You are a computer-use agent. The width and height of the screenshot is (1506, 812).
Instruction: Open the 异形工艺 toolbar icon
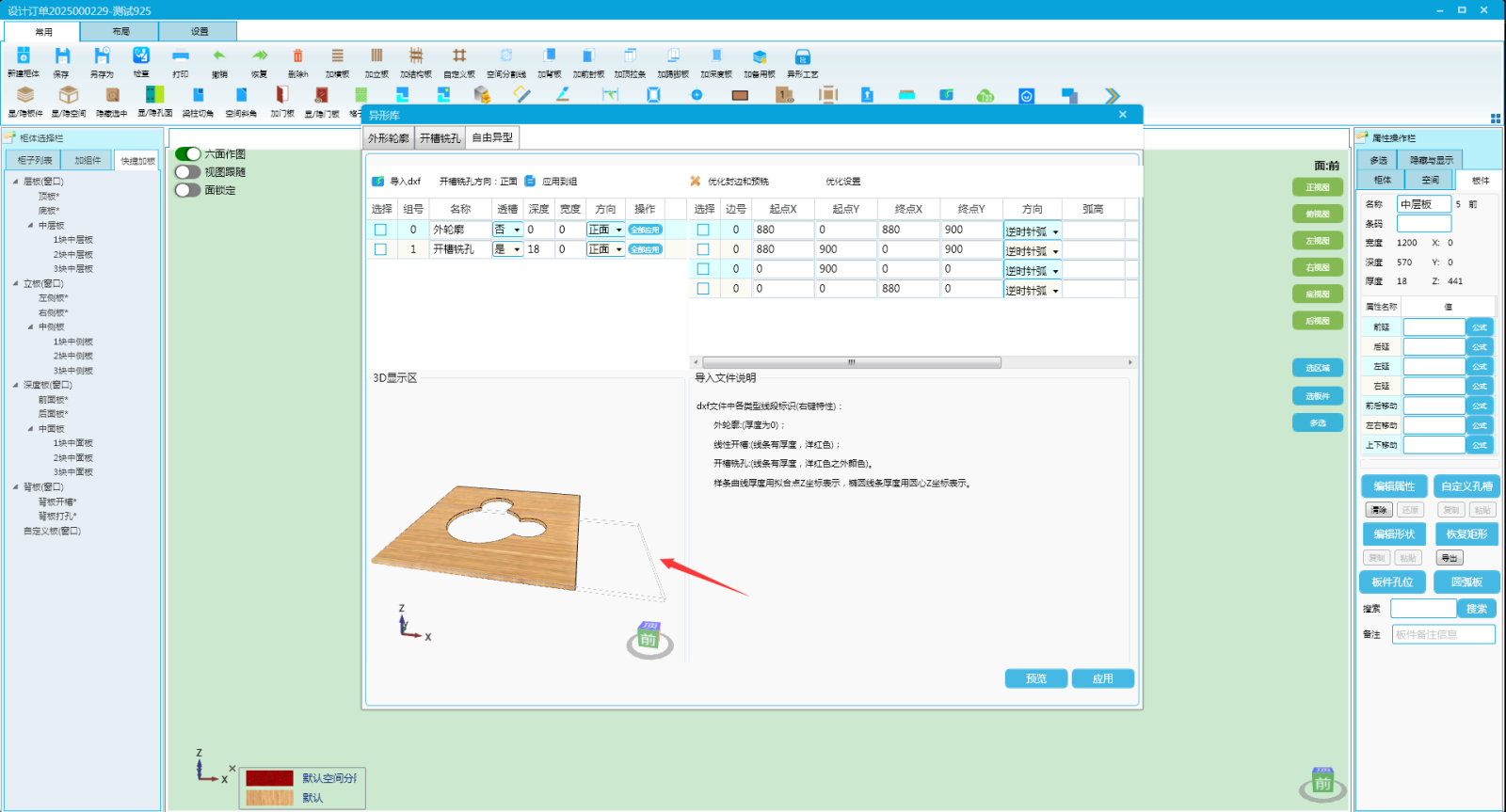point(802,56)
